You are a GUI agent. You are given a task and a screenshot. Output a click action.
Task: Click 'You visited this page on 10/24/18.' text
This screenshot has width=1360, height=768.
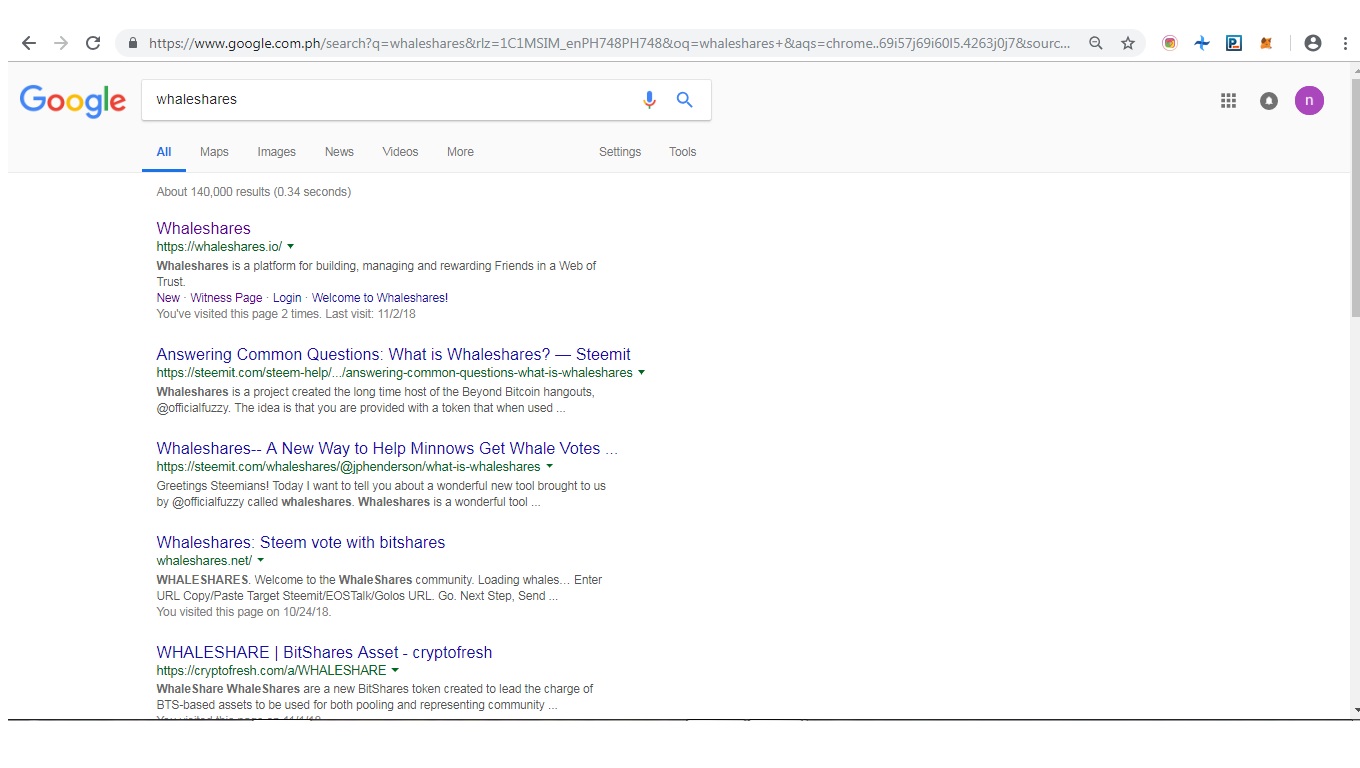click(x=244, y=612)
